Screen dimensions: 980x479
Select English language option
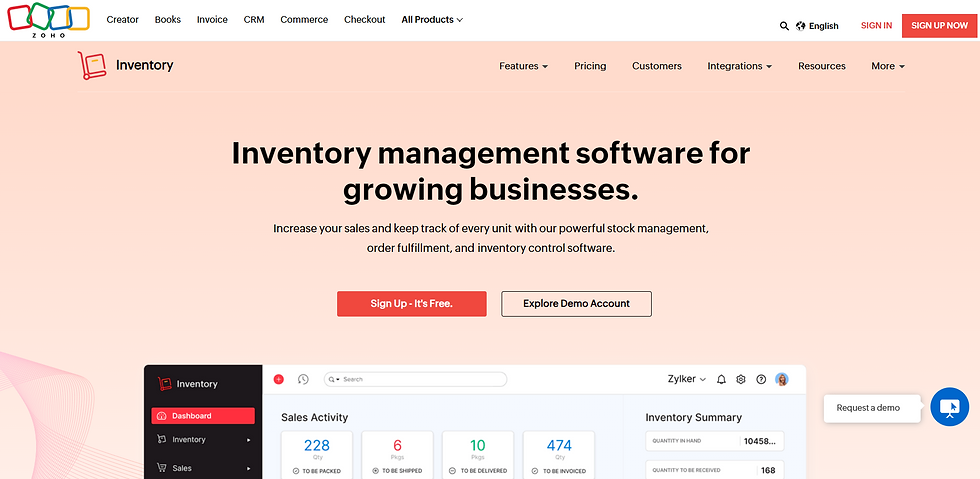(x=823, y=26)
